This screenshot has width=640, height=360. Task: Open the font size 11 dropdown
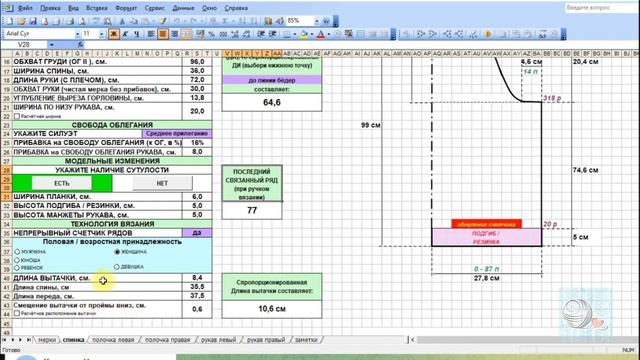(x=102, y=34)
